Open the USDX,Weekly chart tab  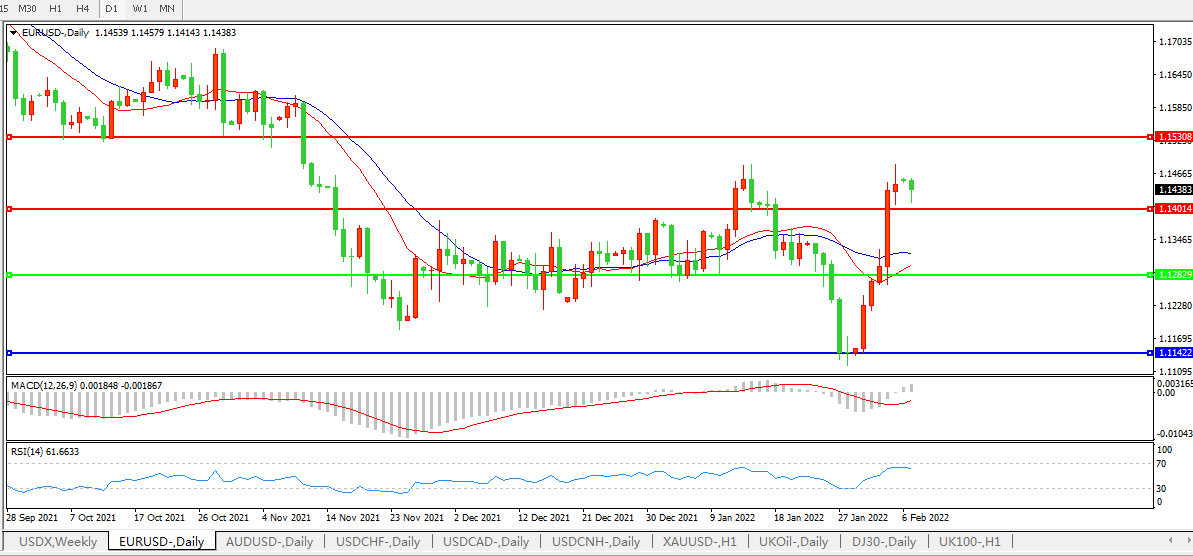[x=59, y=542]
